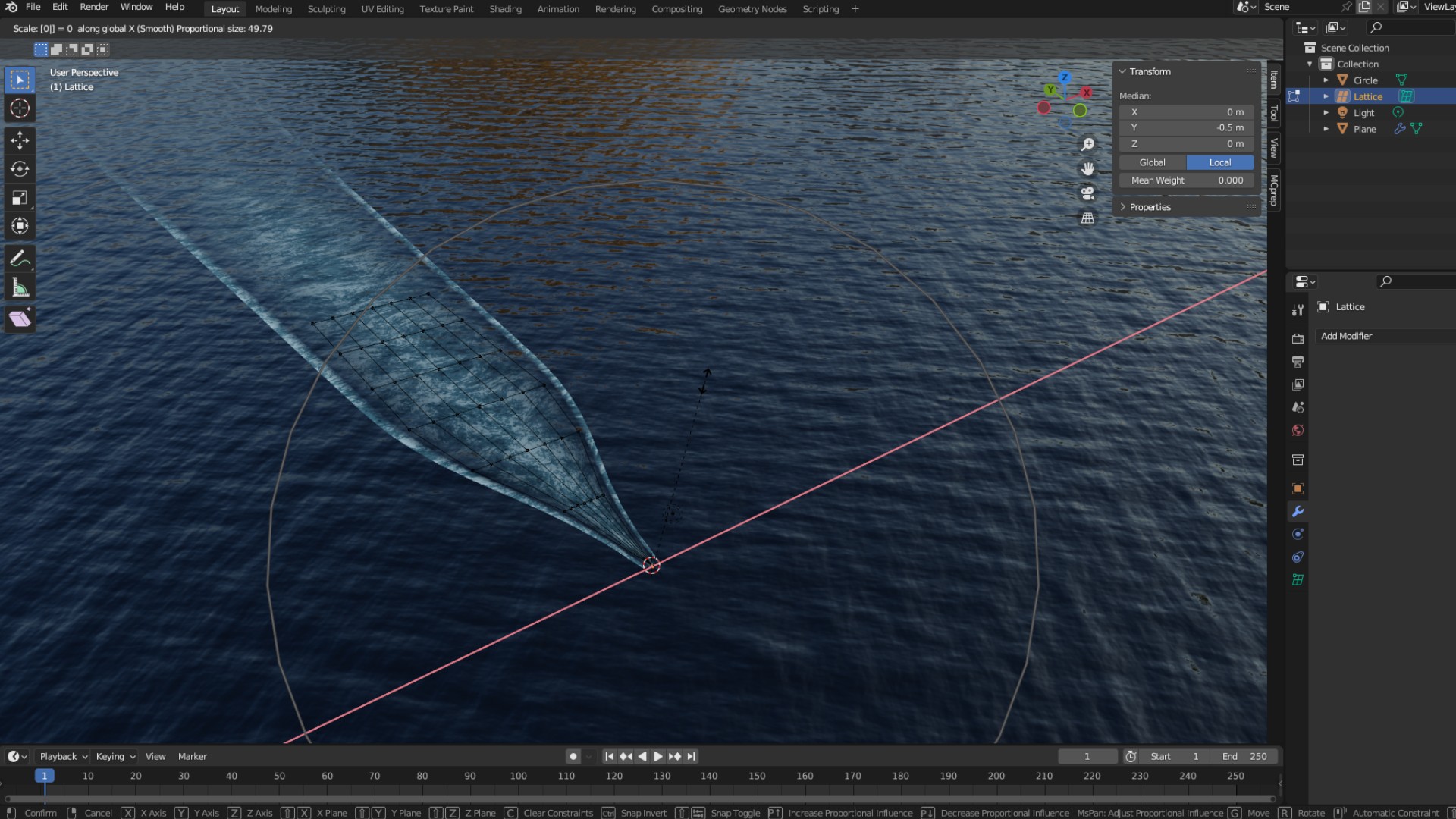This screenshot has height=819, width=1456.
Task: Switch transform orientation to Global
Action: 1152,162
